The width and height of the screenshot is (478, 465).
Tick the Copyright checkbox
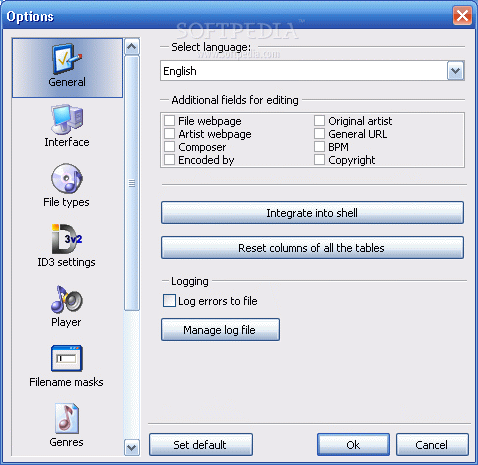click(x=319, y=160)
